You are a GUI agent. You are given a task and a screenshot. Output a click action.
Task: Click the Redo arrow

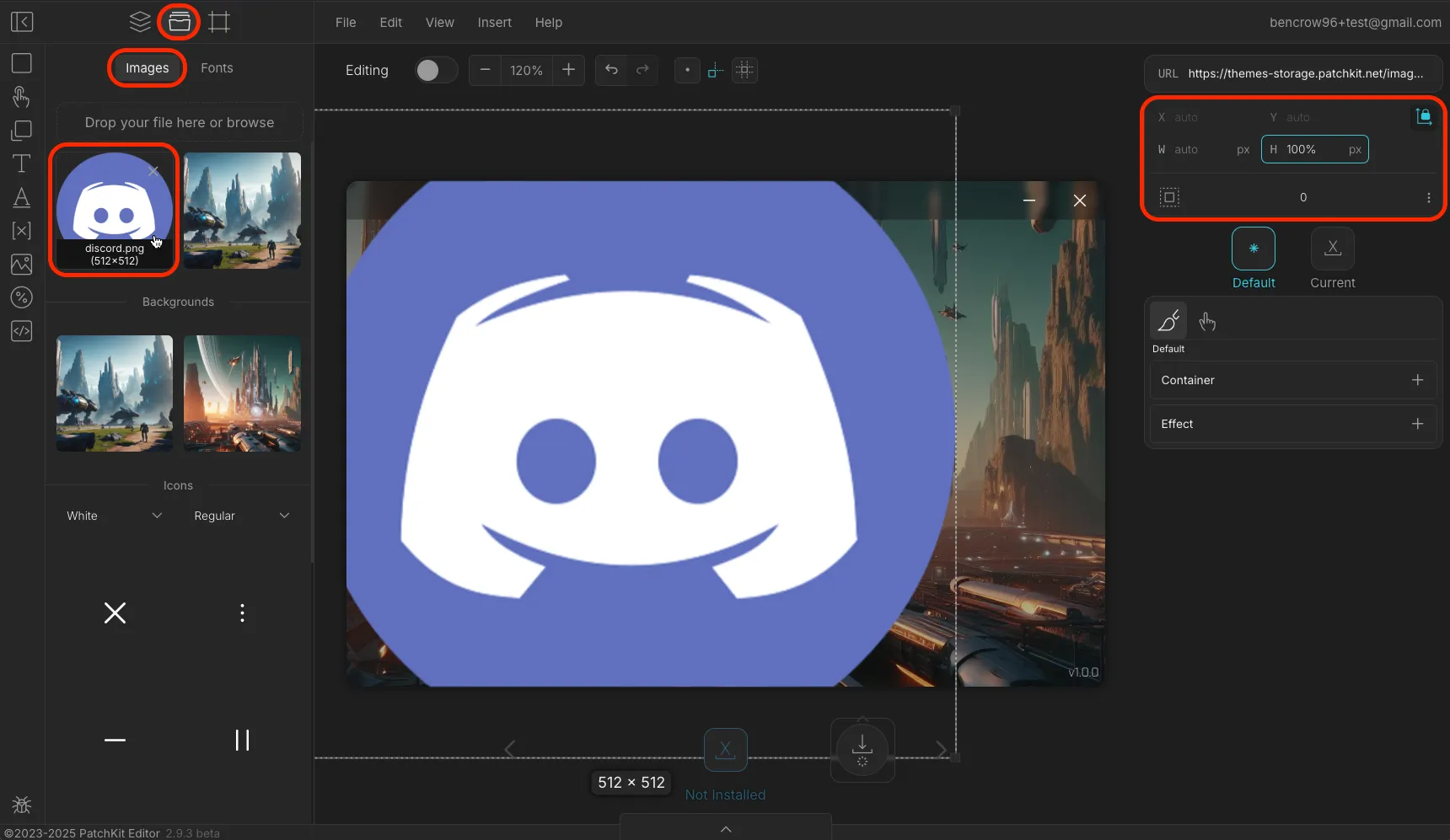(642, 70)
